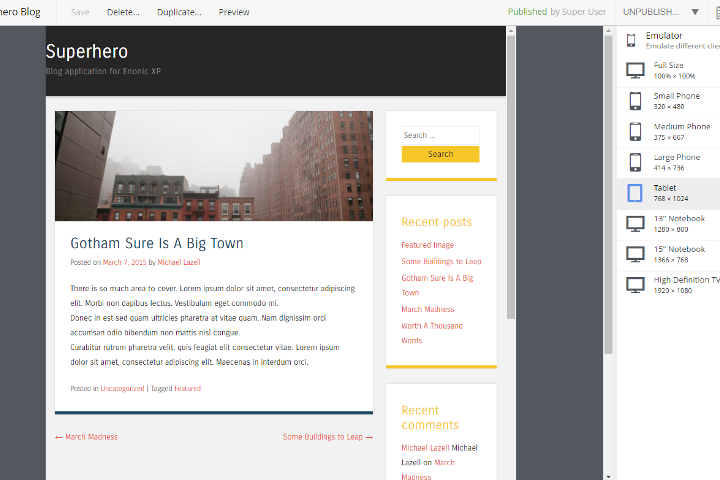Open the dropdown arrow next to UNPUBLISH
The image size is (720, 480).
695,12
